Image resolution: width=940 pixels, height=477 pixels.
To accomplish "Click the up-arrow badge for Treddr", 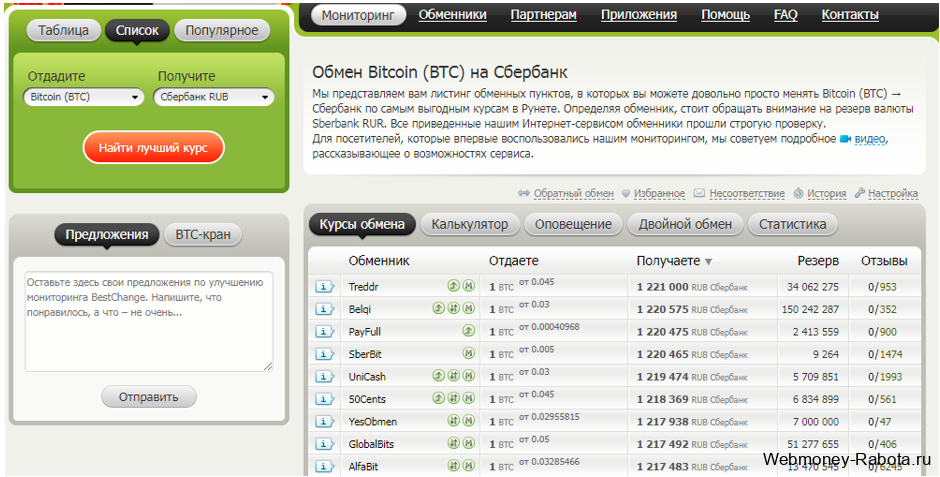I will [454, 286].
